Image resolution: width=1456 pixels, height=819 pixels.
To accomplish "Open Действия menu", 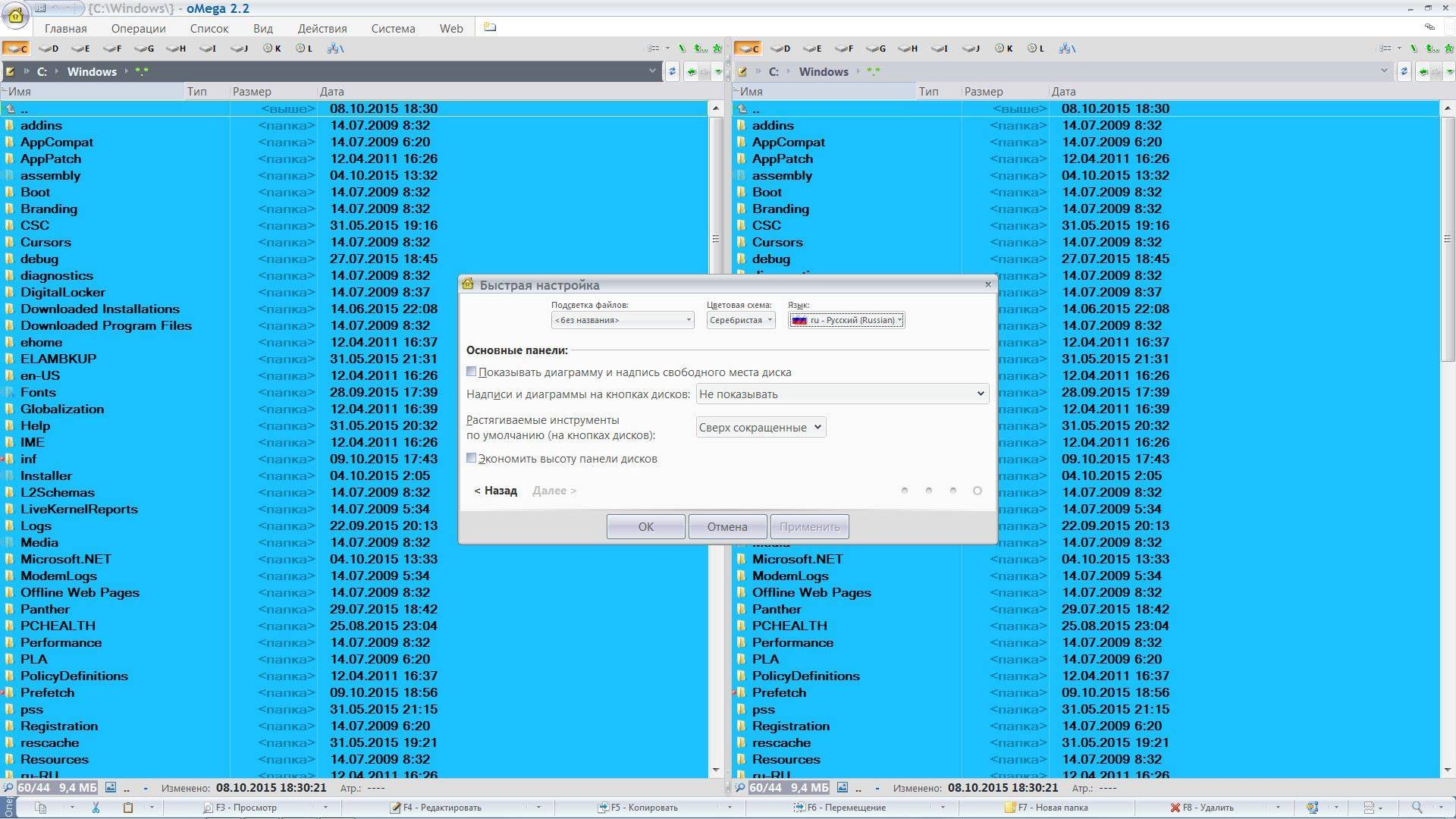I will coord(322,29).
